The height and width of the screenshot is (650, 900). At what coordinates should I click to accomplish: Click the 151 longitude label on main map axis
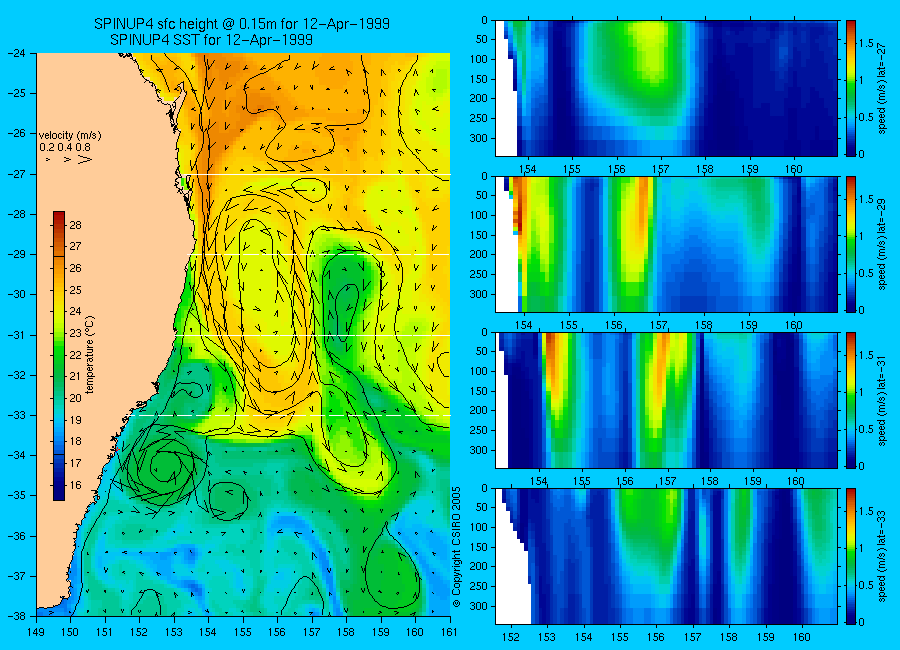[x=106, y=632]
